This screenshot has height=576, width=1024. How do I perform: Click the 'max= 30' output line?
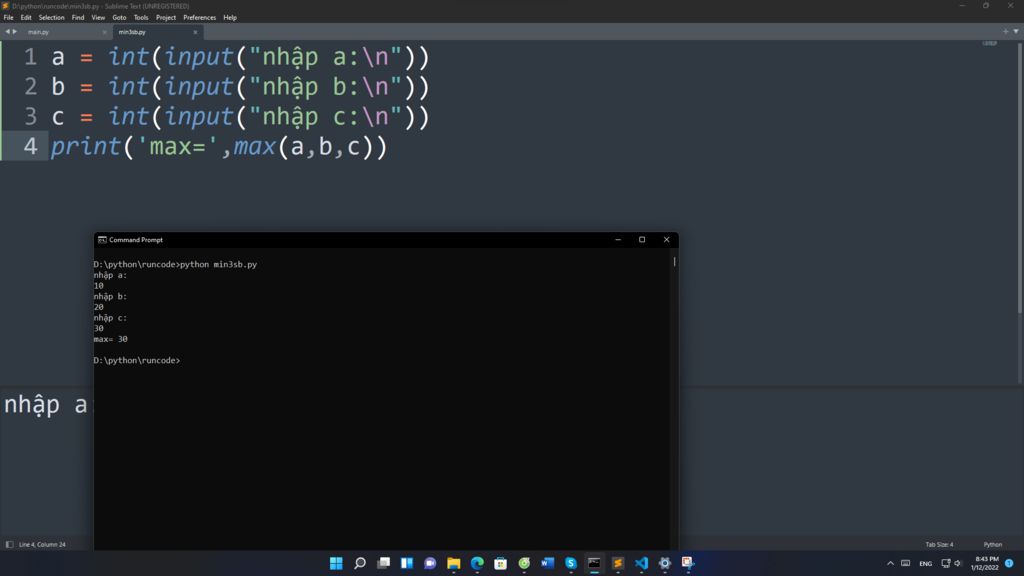coord(110,339)
